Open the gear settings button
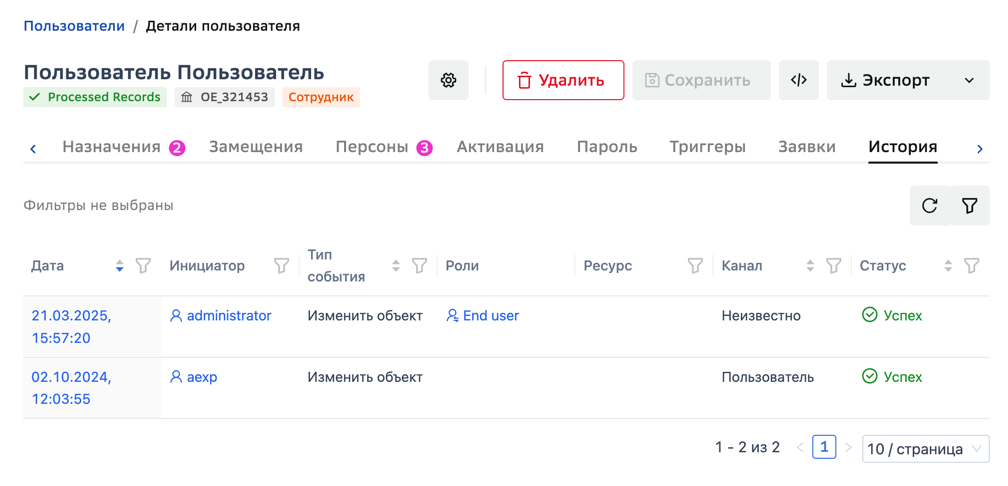 (x=448, y=80)
